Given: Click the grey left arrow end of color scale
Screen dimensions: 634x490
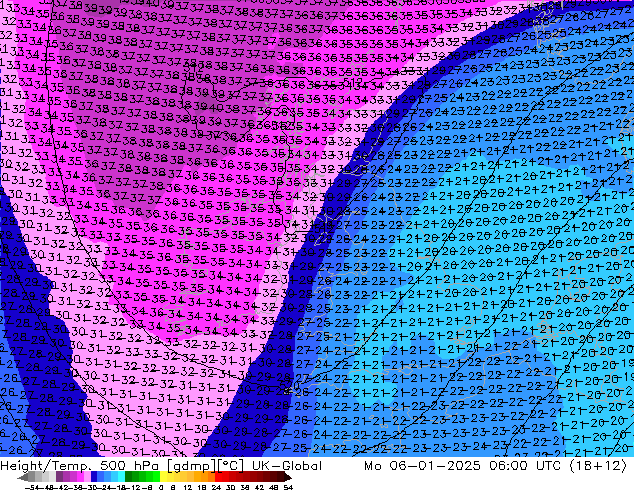Looking at the screenshot, I should (x=23, y=477).
